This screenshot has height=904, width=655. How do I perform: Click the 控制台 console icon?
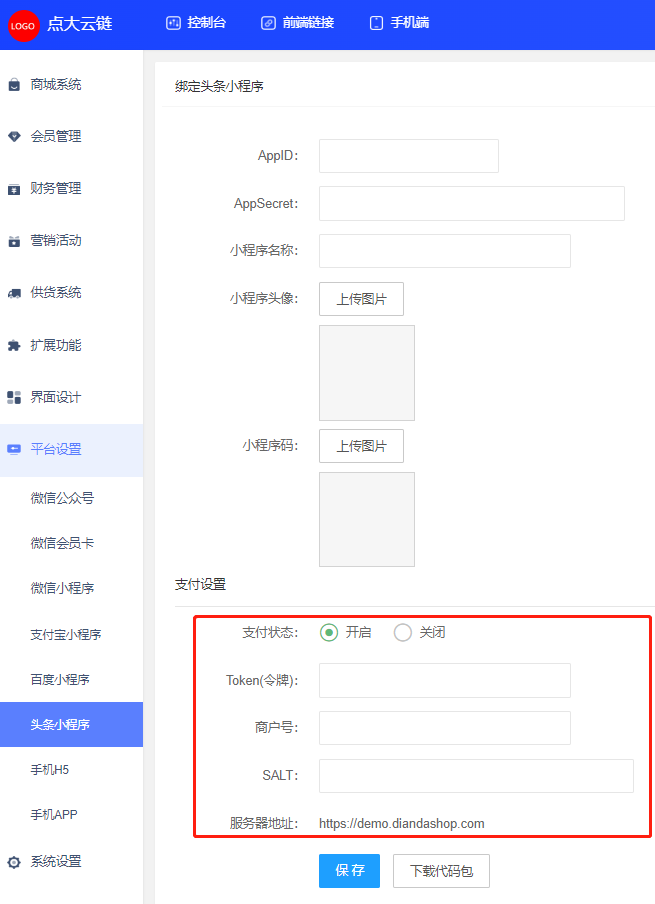[x=173, y=23]
